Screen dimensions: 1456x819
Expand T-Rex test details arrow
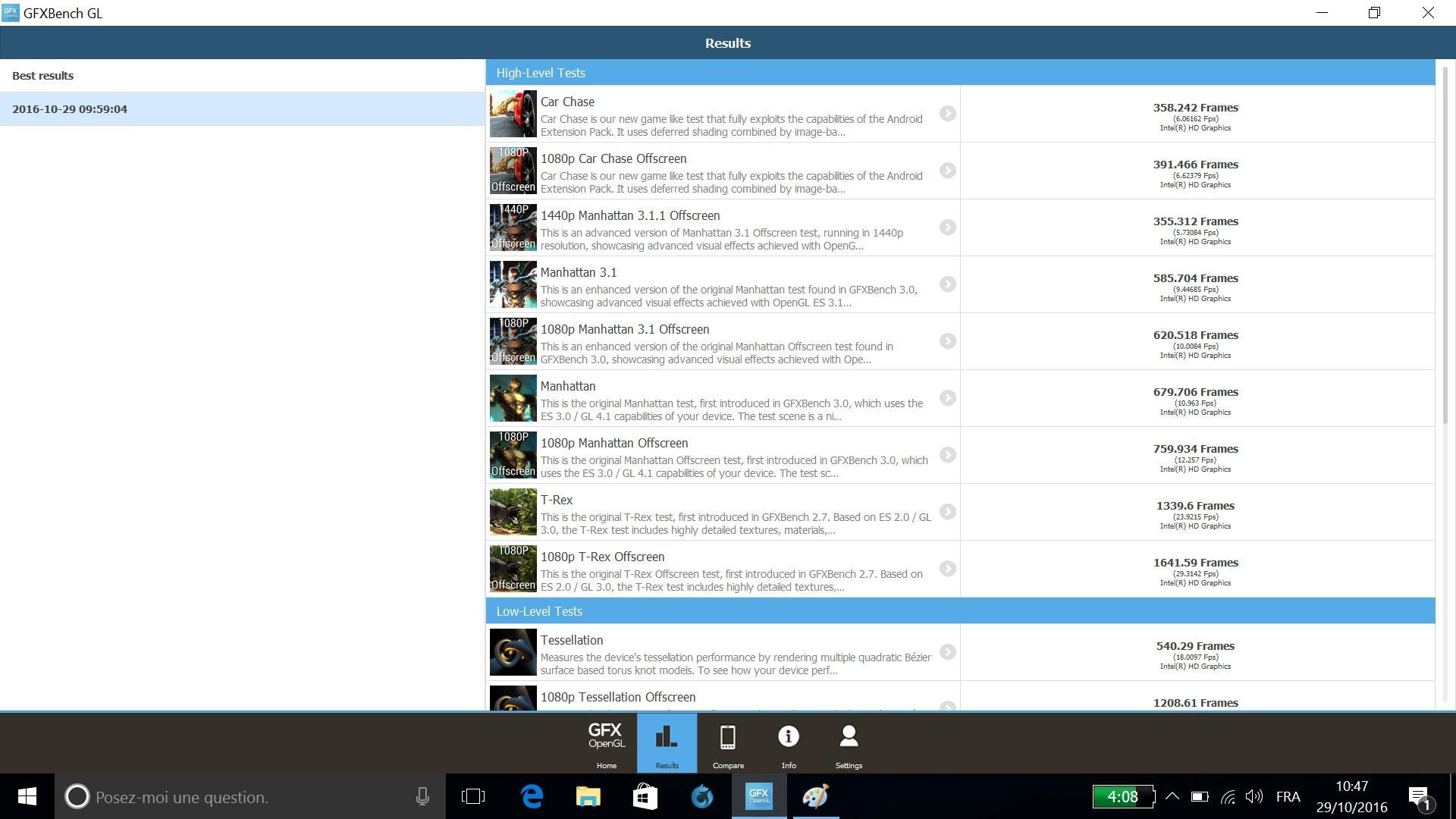pos(947,512)
